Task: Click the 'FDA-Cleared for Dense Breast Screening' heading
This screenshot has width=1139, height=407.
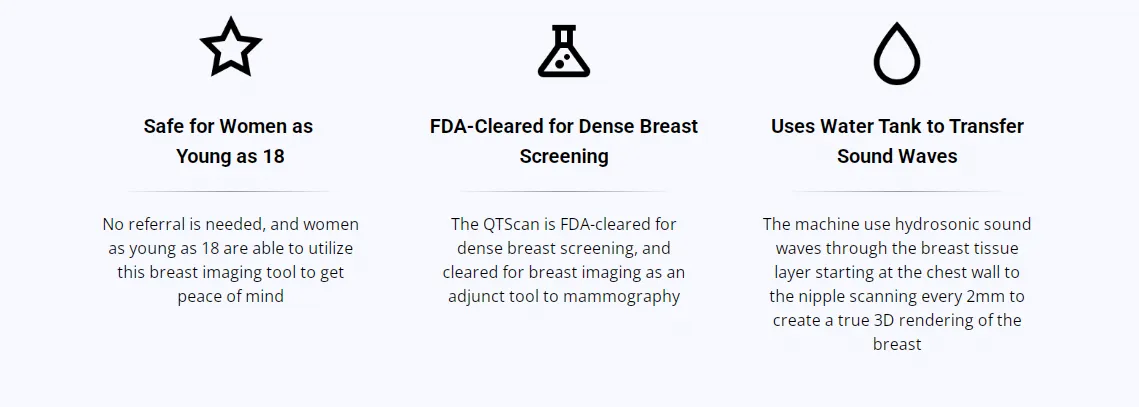Action: tap(564, 141)
